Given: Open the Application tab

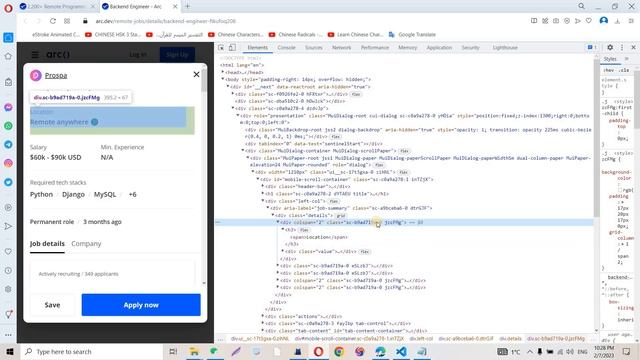Looking at the screenshot, I should (x=439, y=47).
